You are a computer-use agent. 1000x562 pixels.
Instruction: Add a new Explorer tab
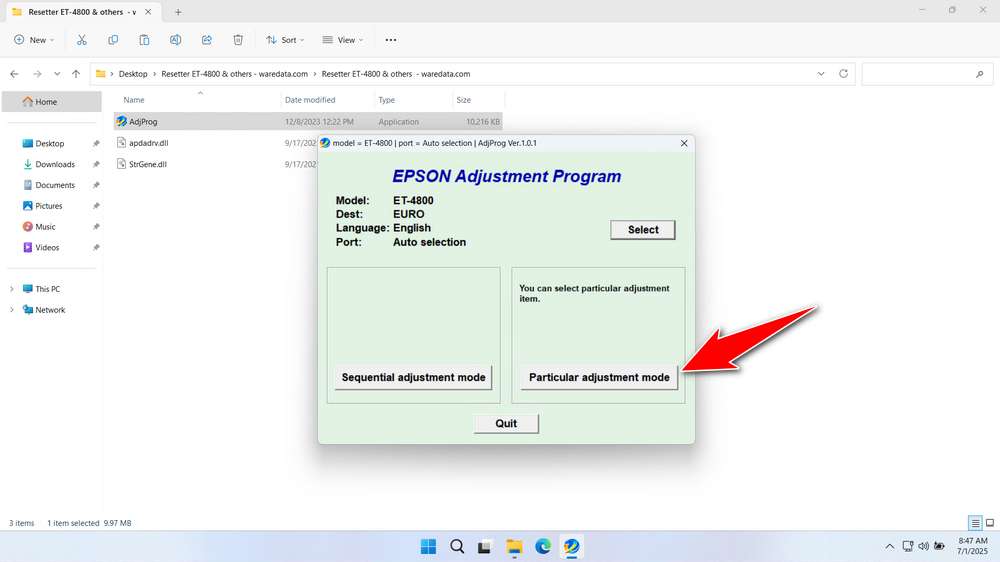pos(178,11)
